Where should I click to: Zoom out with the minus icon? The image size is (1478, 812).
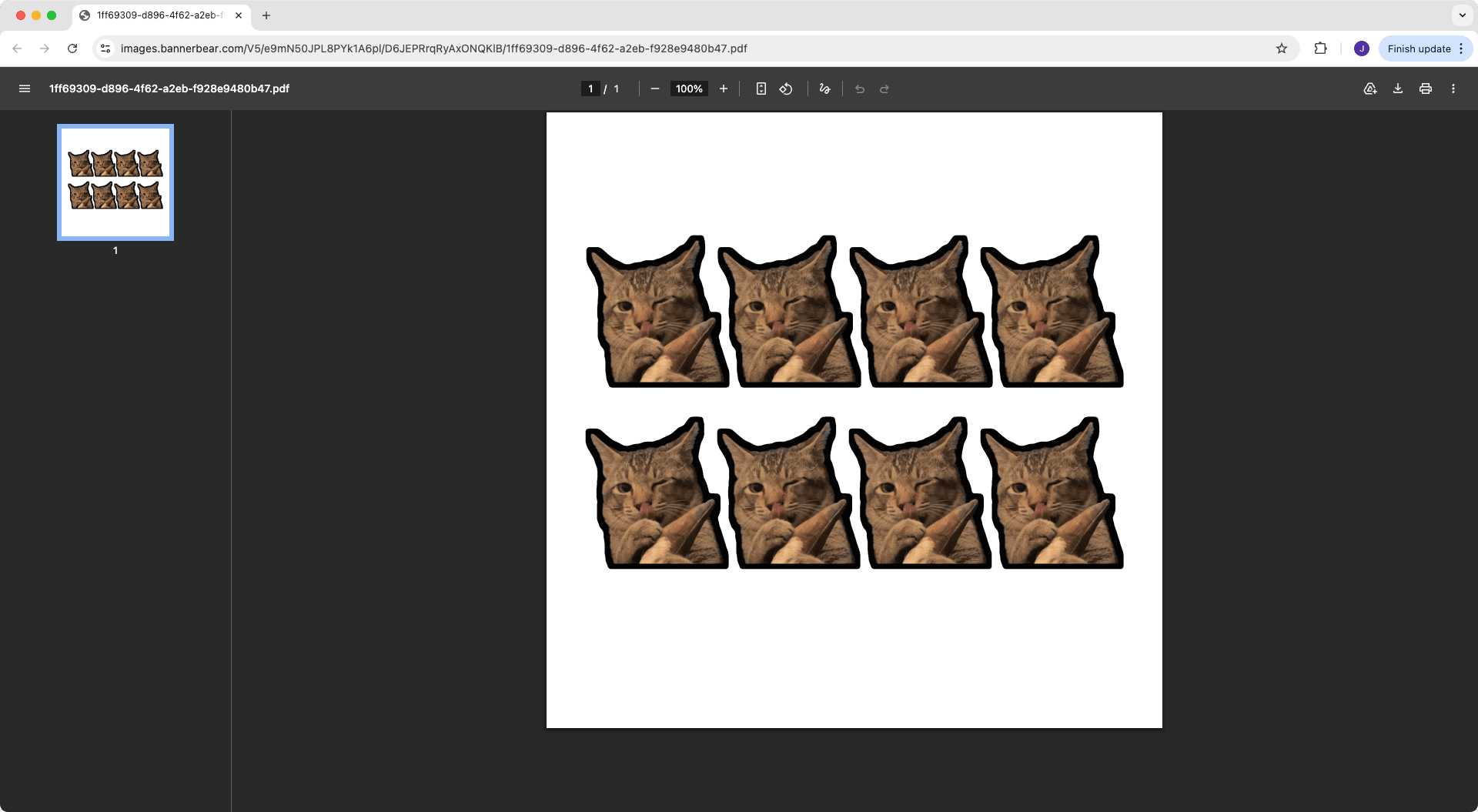pos(655,89)
